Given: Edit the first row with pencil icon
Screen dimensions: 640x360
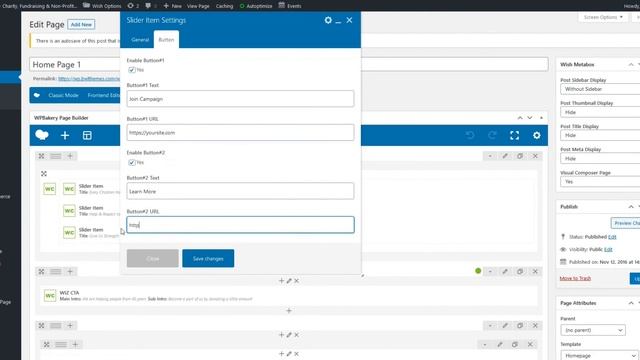Looking at the screenshot, I should point(505,156).
